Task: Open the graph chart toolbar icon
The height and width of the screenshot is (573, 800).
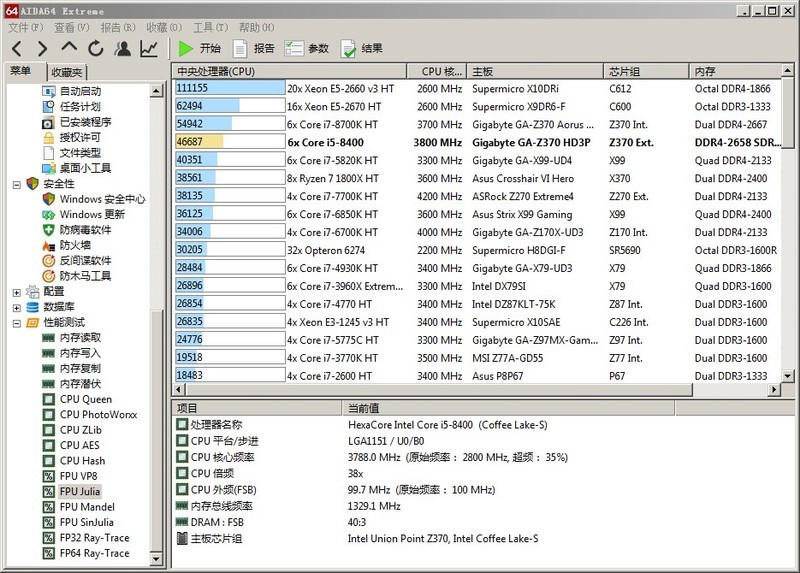Action: [x=149, y=48]
